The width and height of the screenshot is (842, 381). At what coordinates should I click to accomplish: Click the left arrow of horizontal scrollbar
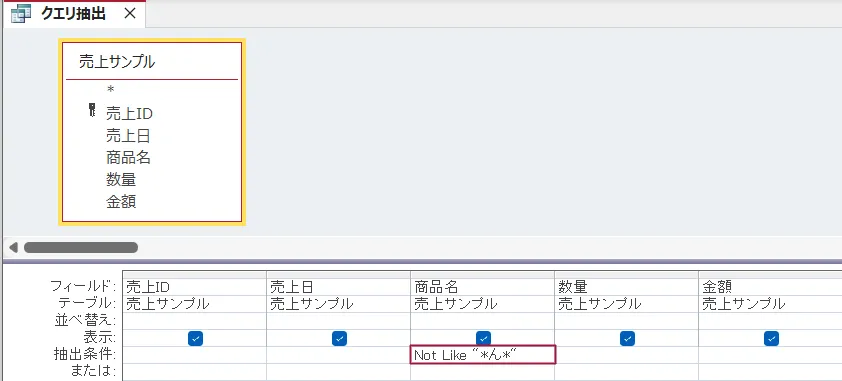pyautogui.click(x=13, y=247)
